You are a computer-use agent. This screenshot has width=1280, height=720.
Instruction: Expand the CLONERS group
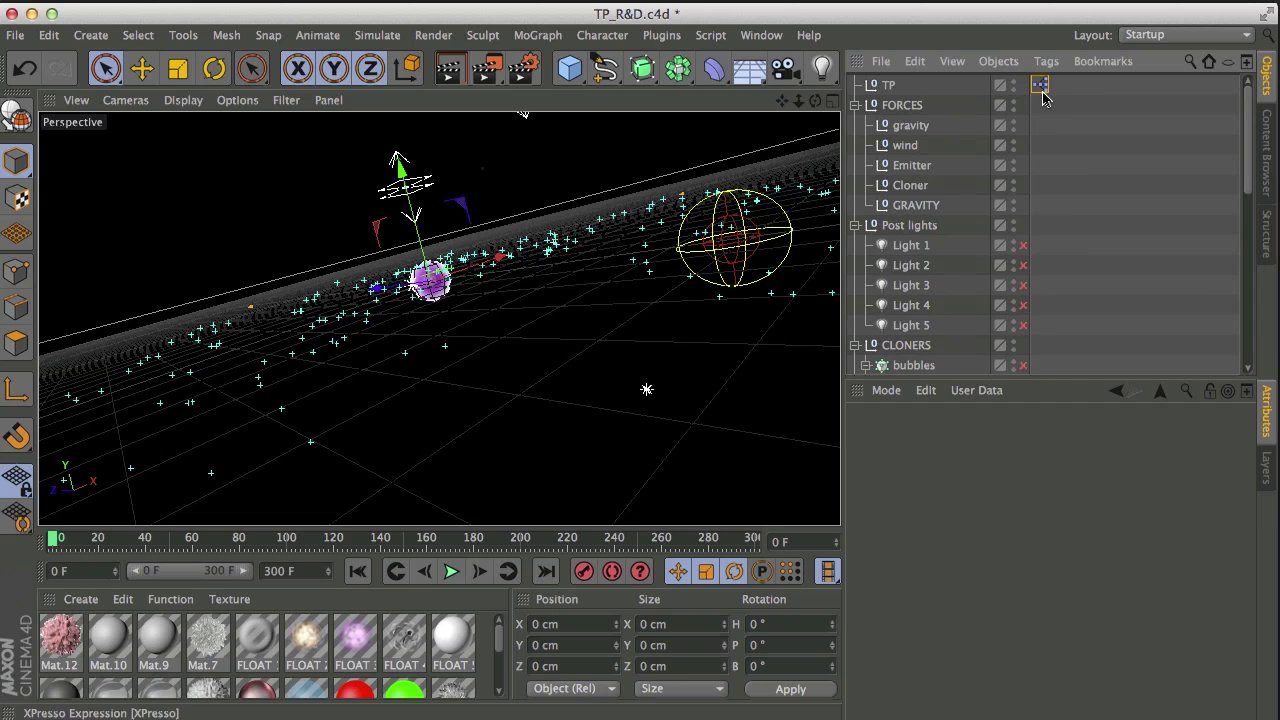click(x=855, y=345)
